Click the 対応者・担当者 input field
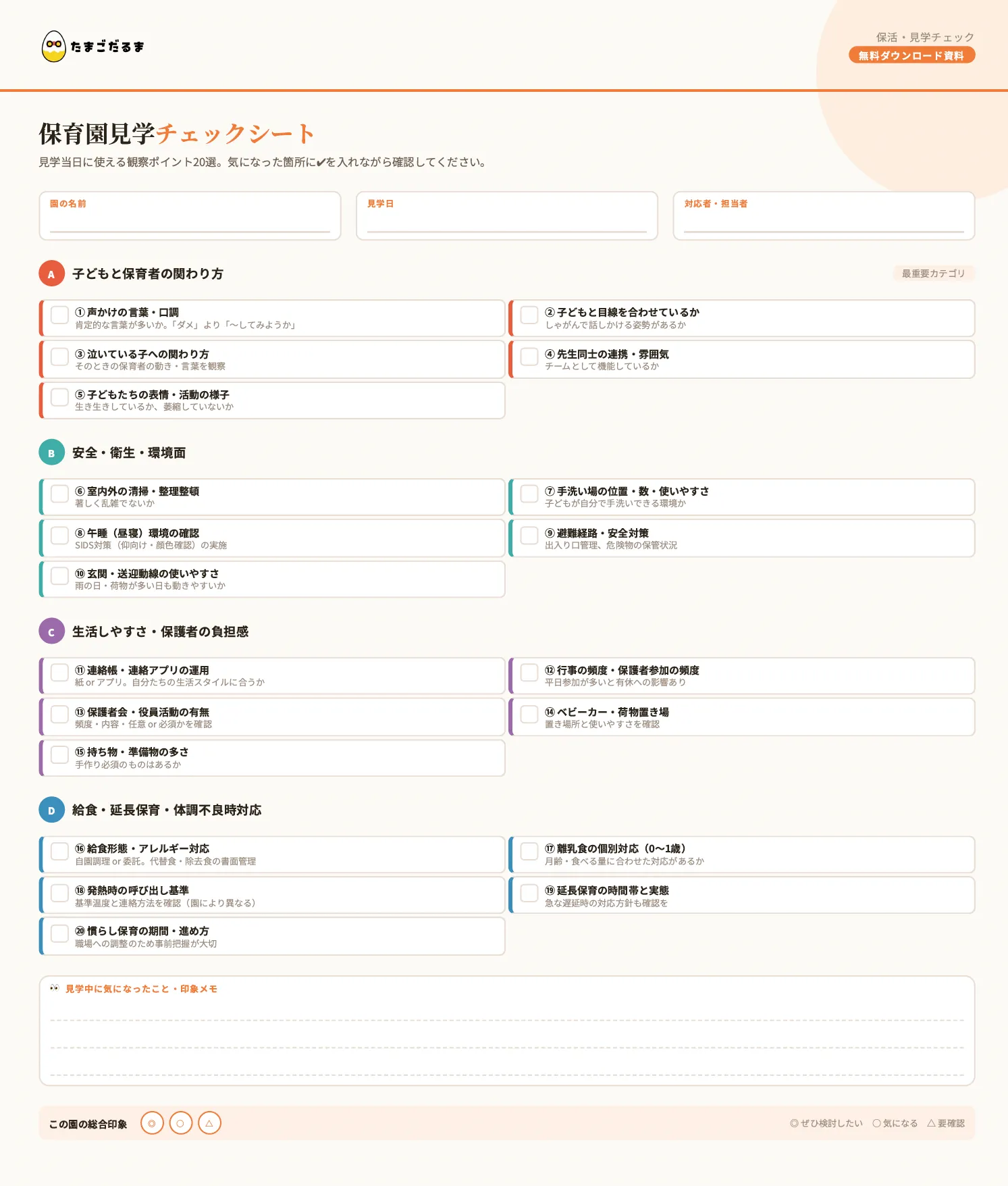 pyautogui.click(x=824, y=215)
